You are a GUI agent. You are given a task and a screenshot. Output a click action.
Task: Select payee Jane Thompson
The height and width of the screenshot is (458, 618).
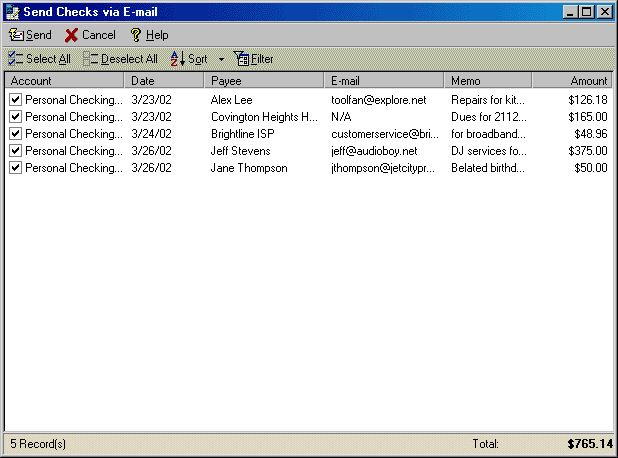[249, 168]
